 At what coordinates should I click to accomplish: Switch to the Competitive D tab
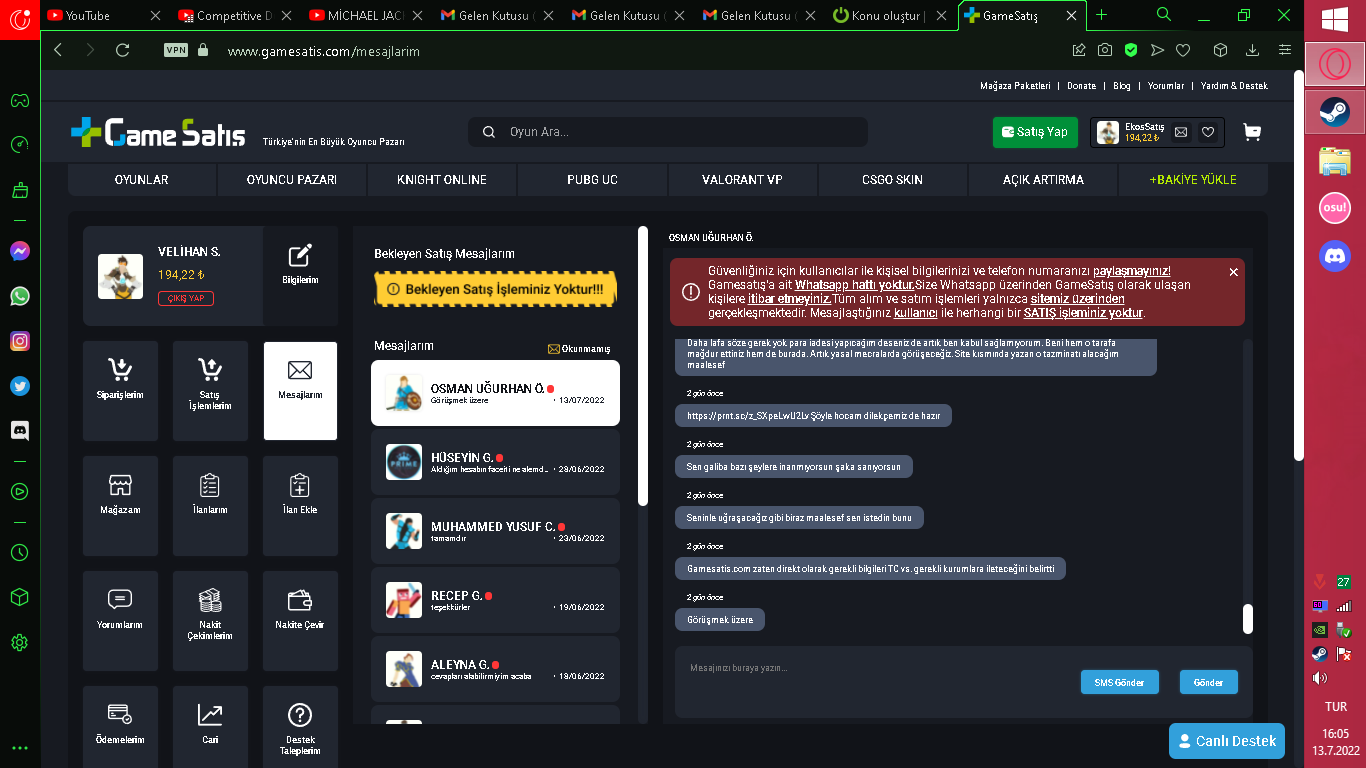pyautogui.click(x=236, y=16)
